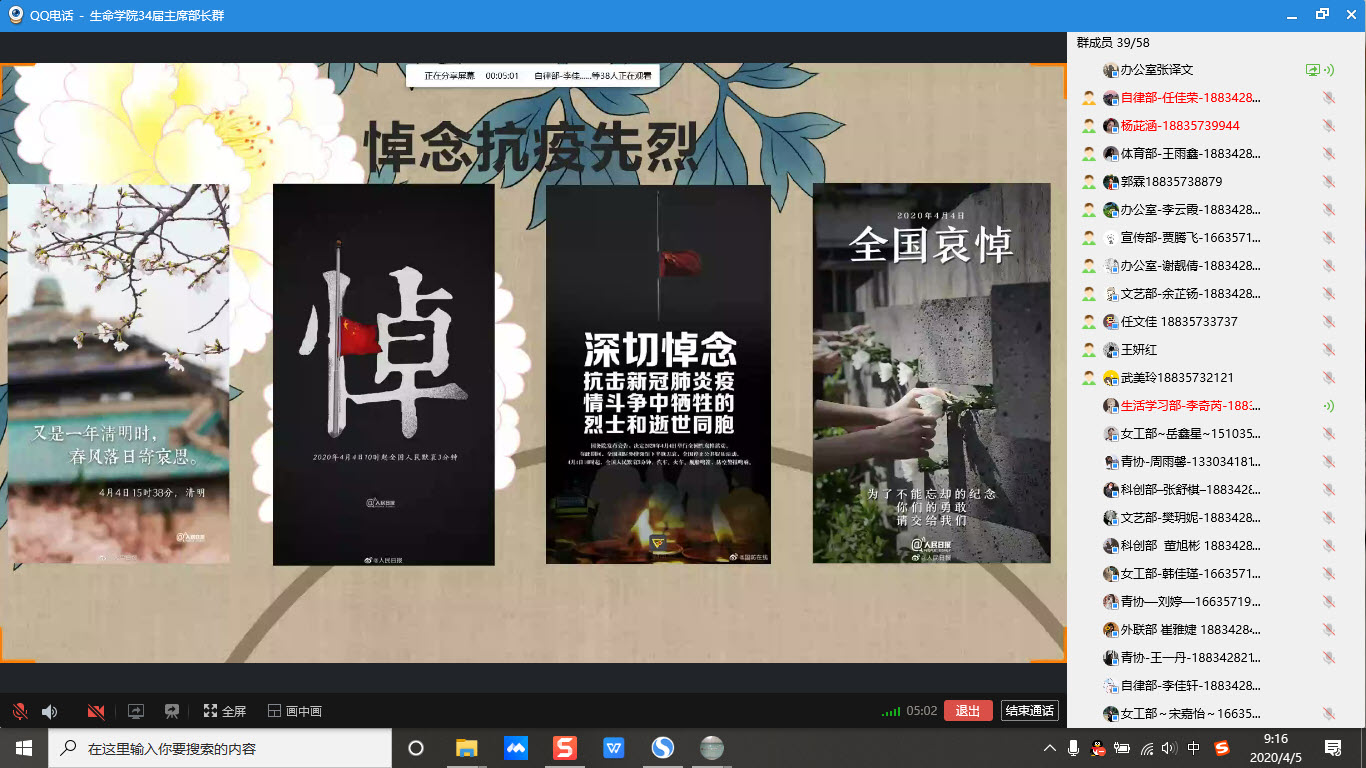The image size is (1366, 768).
Task: Open Windows Start menu
Action: pyautogui.click(x=24, y=748)
